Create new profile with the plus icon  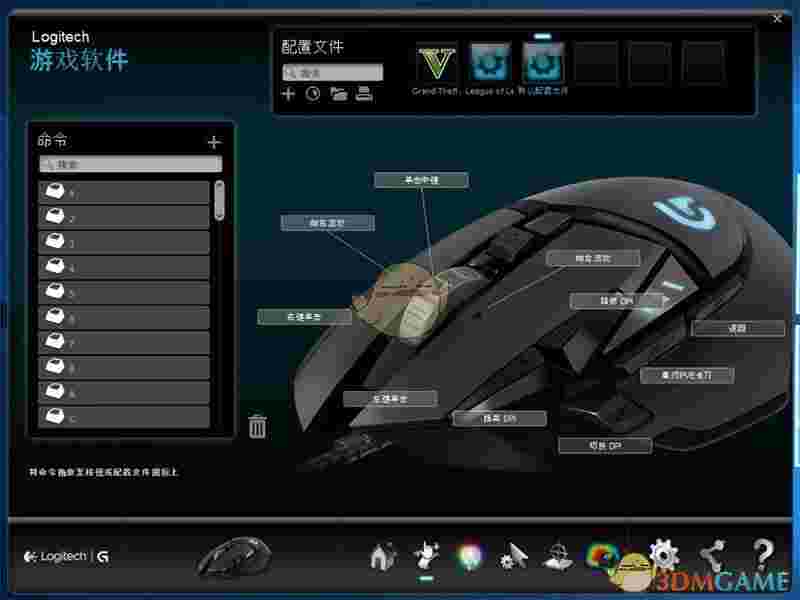(289, 94)
